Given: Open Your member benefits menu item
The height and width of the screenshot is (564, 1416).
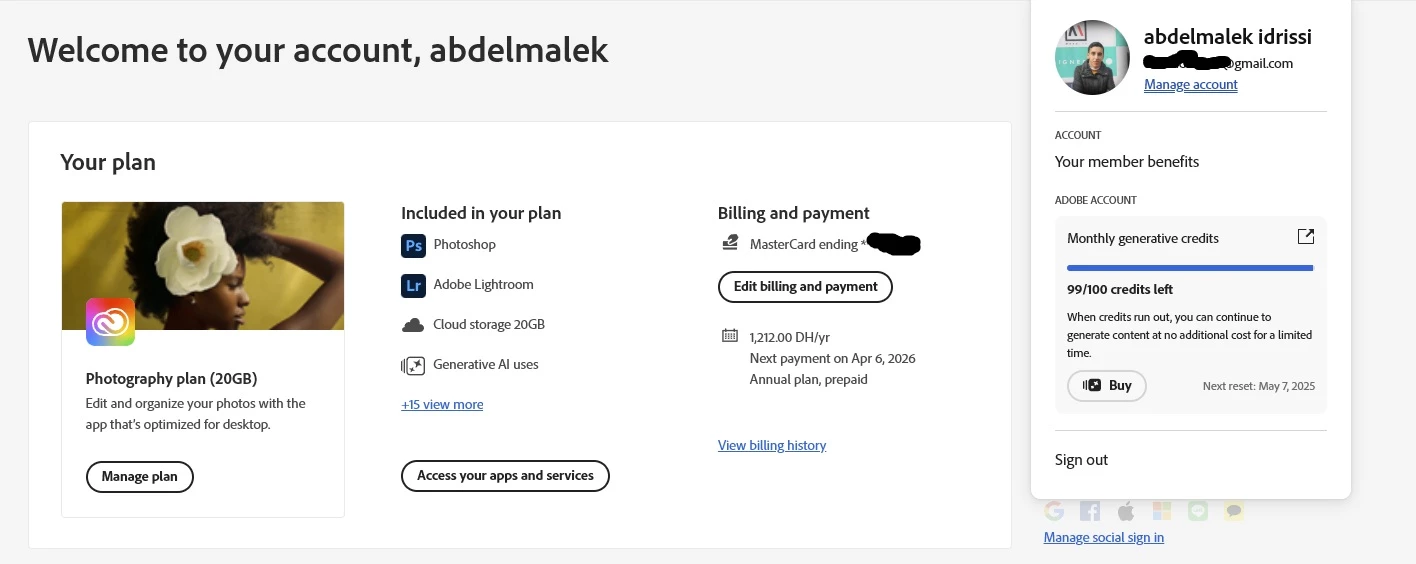Looking at the screenshot, I should click(x=1126, y=162).
